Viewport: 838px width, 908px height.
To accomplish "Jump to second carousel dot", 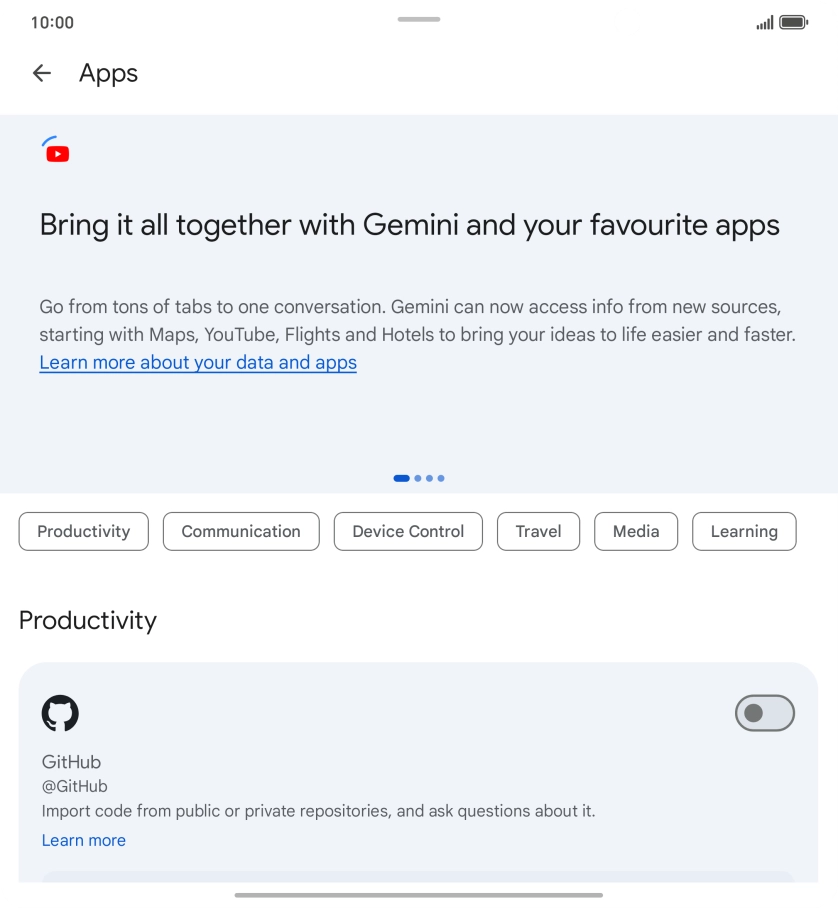I will [418, 478].
